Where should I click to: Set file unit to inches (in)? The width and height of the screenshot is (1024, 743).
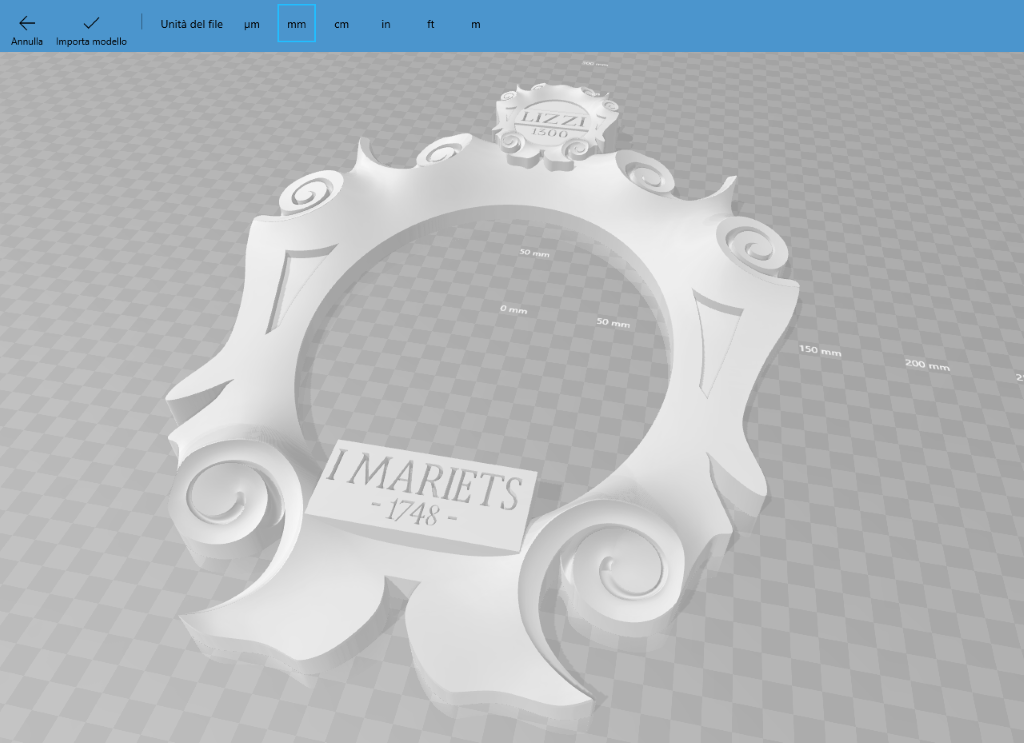click(x=385, y=24)
